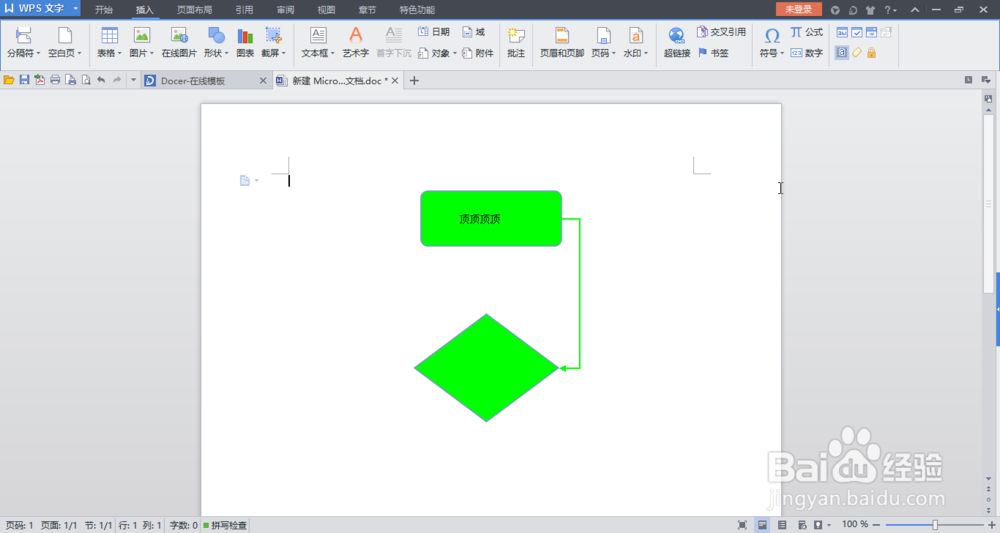Toggle the highlighted form field shading icon
Viewport: 1000px width, 533px height.
point(842,53)
